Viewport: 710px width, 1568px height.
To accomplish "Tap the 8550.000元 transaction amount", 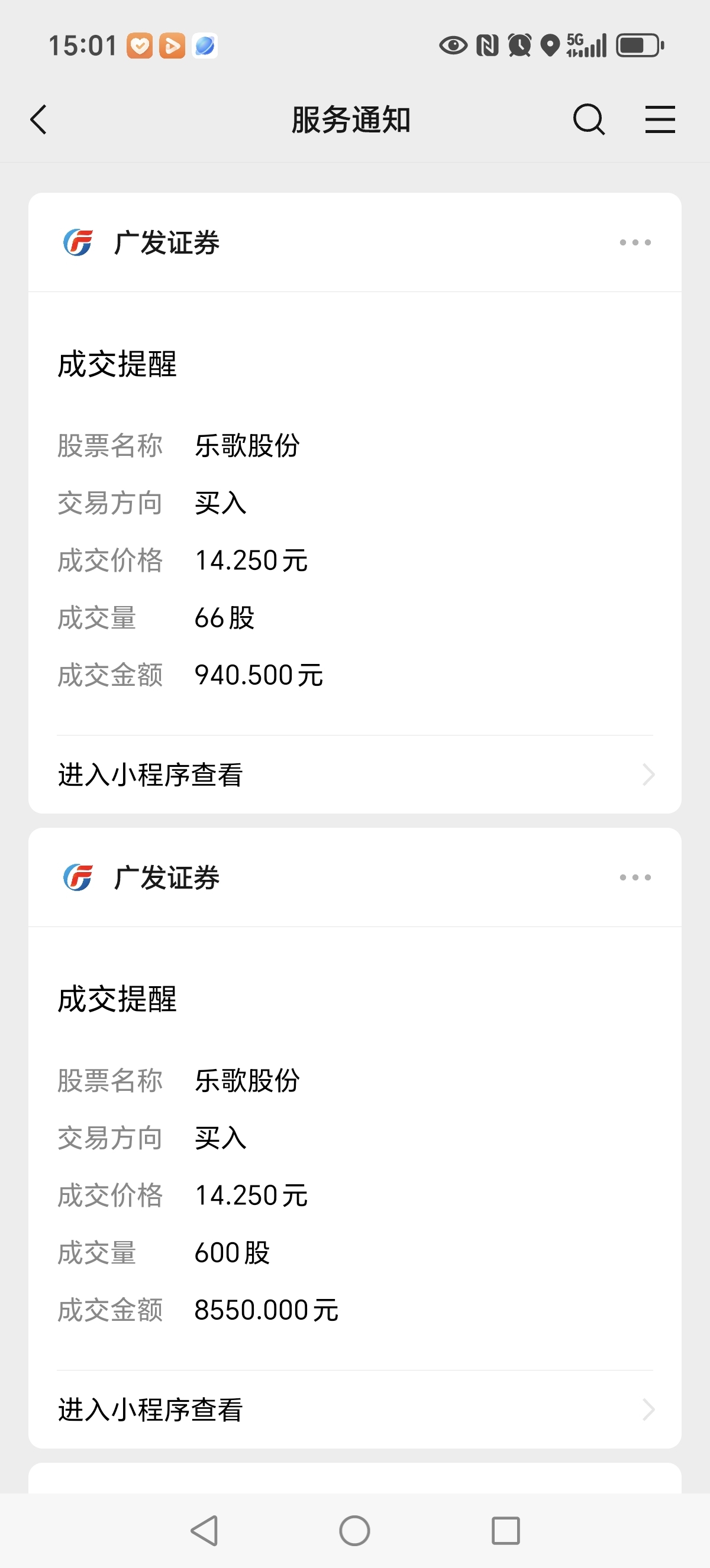I will pyautogui.click(x=266, y=1310).
